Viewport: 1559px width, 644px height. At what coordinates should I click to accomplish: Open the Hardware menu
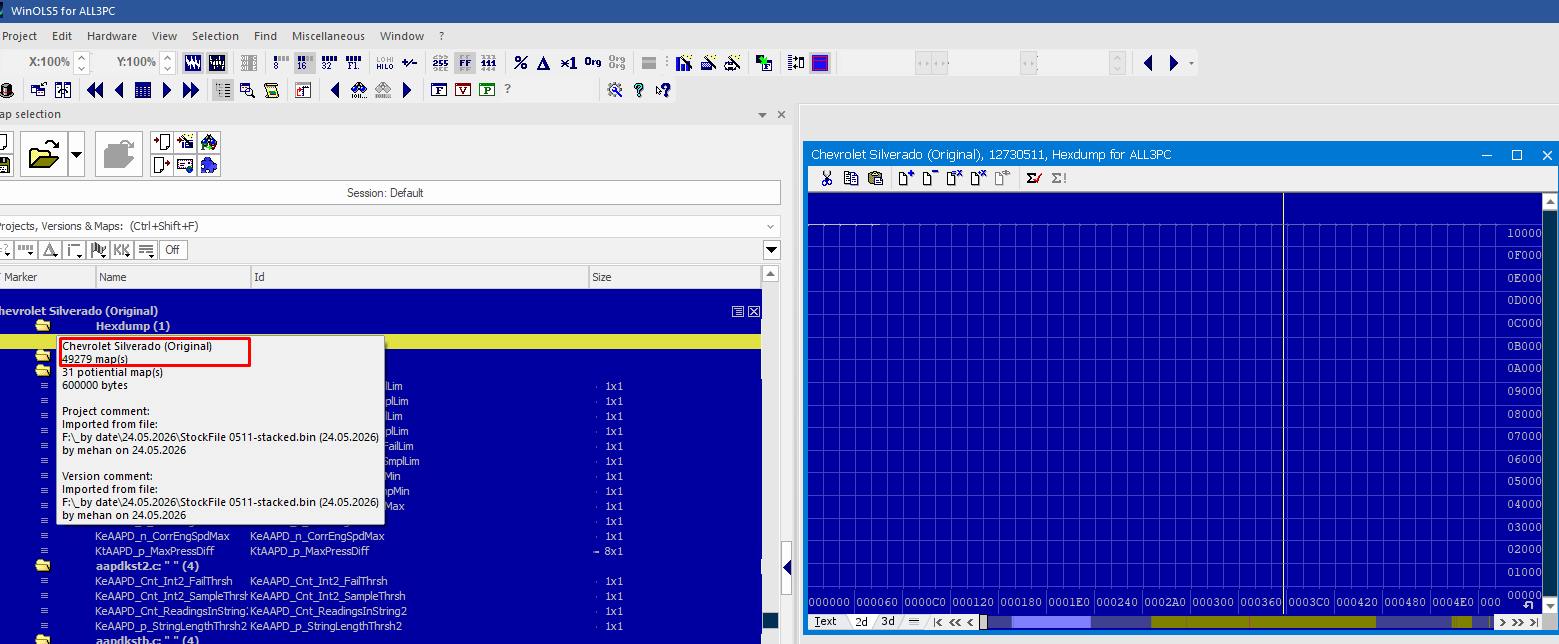tap(111, 36)
